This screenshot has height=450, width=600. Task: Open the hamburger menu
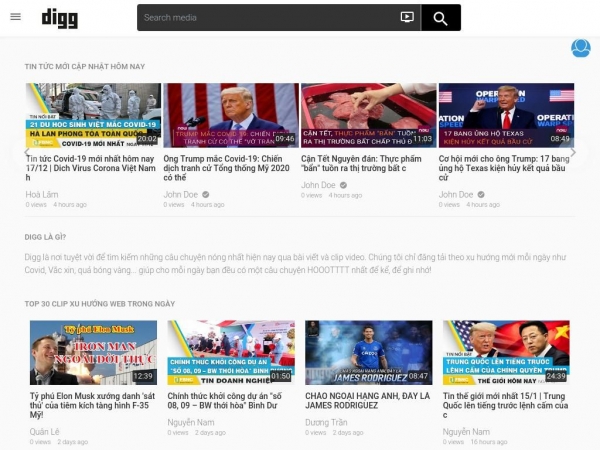[x=15, y=17]
